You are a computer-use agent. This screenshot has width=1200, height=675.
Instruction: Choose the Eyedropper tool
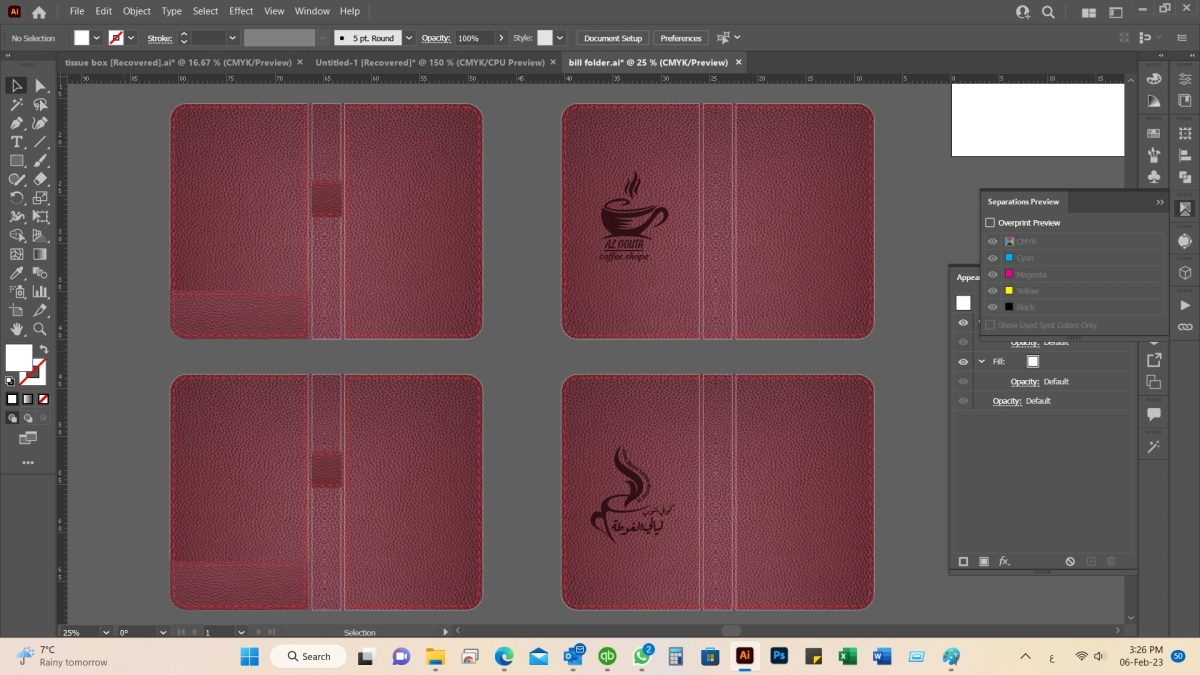[x=17, y=273]
